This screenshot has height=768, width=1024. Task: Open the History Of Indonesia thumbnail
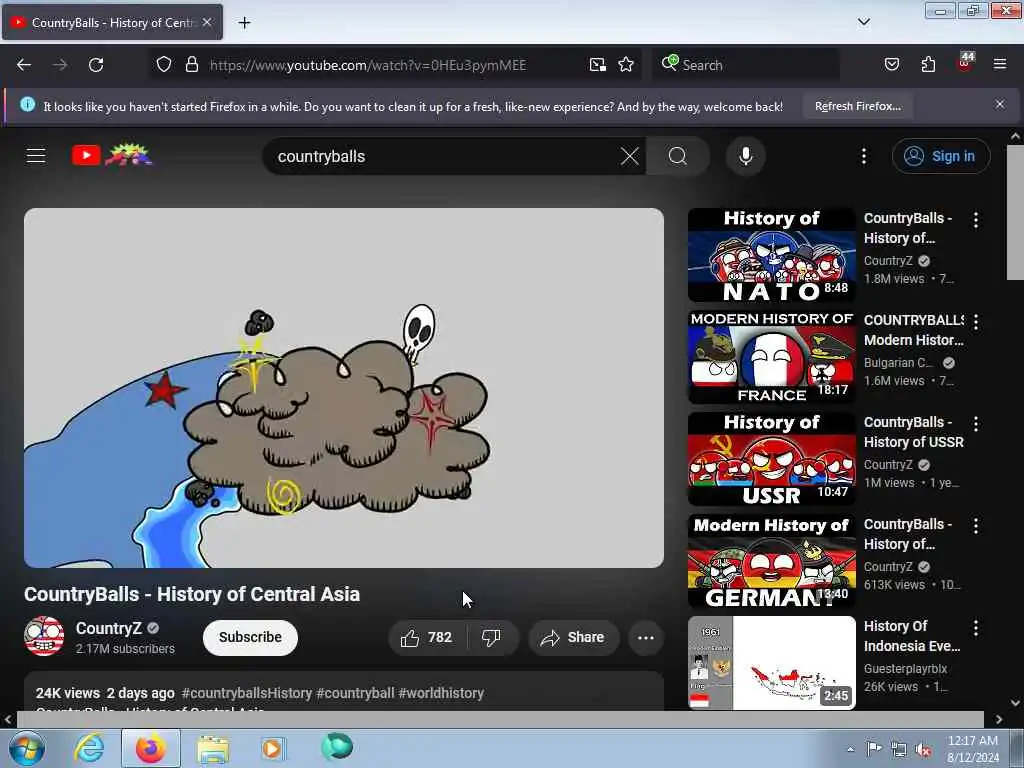coord(771,662)
